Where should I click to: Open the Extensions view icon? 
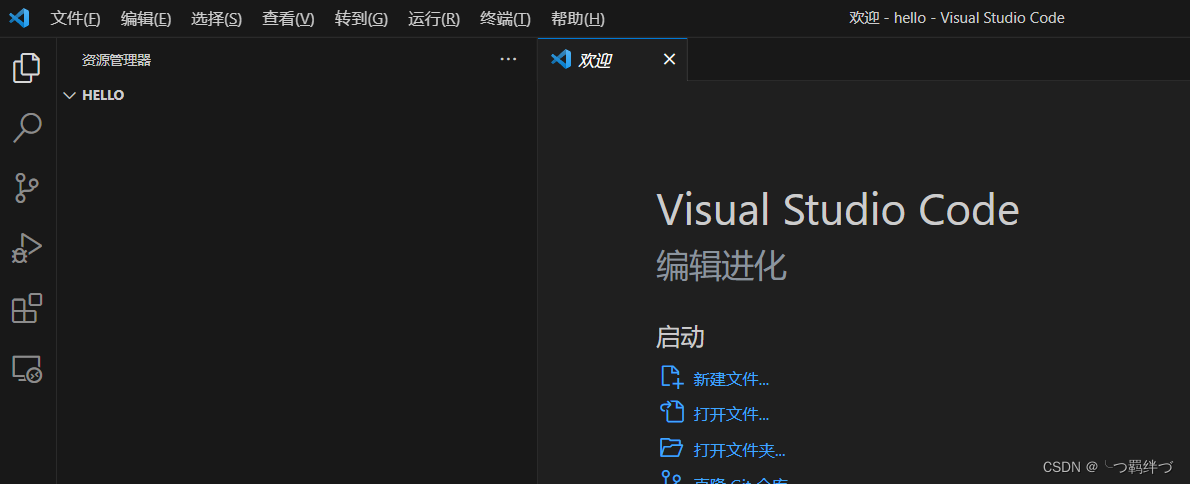27,308
